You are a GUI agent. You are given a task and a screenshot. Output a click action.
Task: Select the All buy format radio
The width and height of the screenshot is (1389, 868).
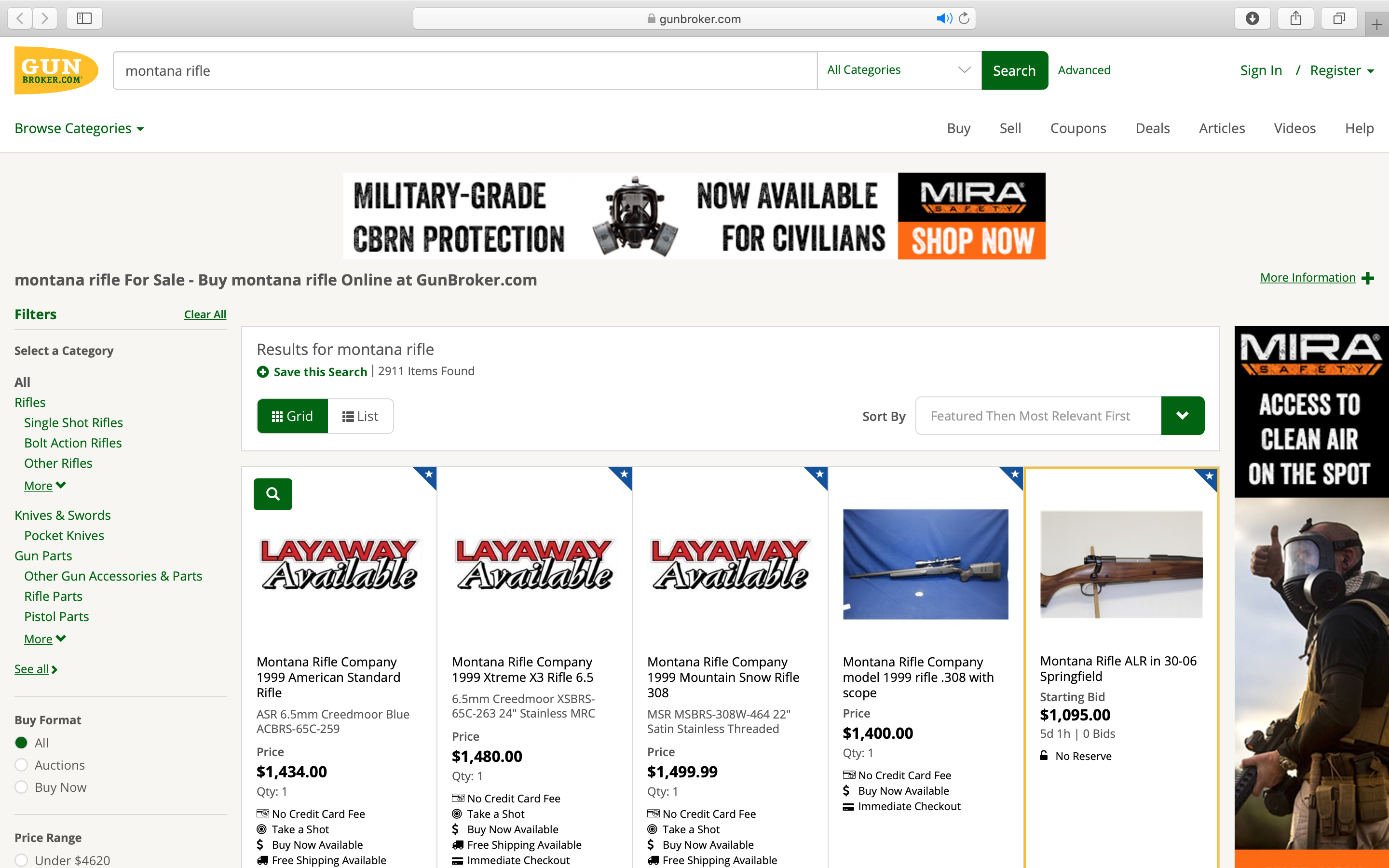(x=21, y=743)
